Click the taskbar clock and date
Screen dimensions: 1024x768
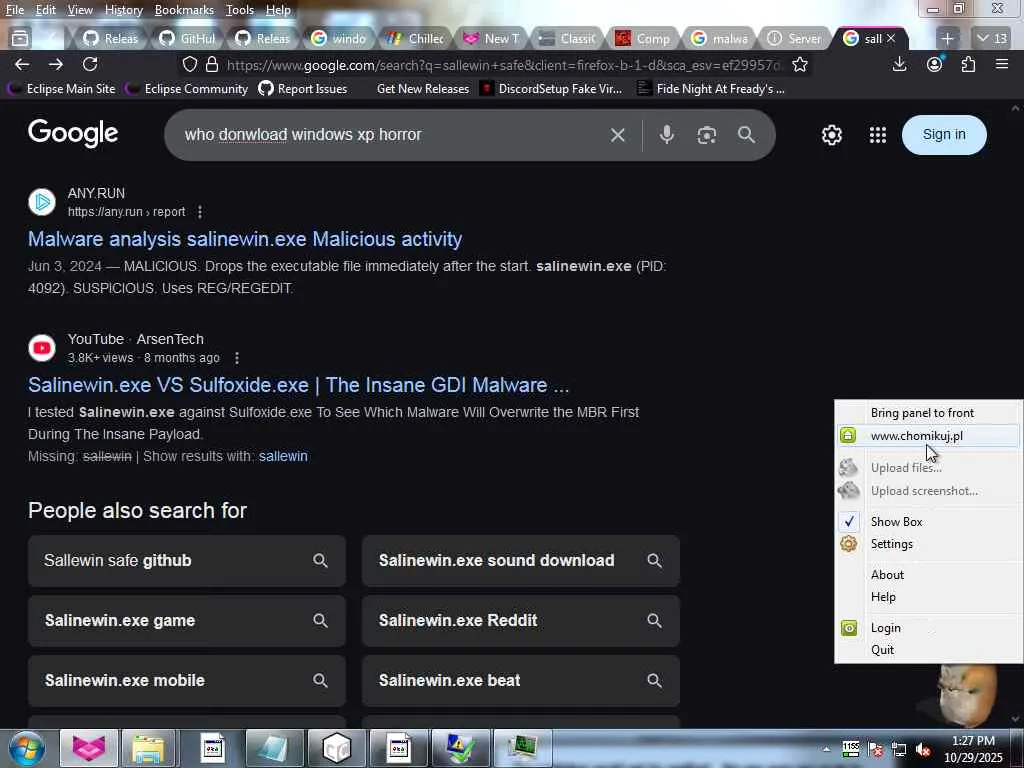point(973,749)
